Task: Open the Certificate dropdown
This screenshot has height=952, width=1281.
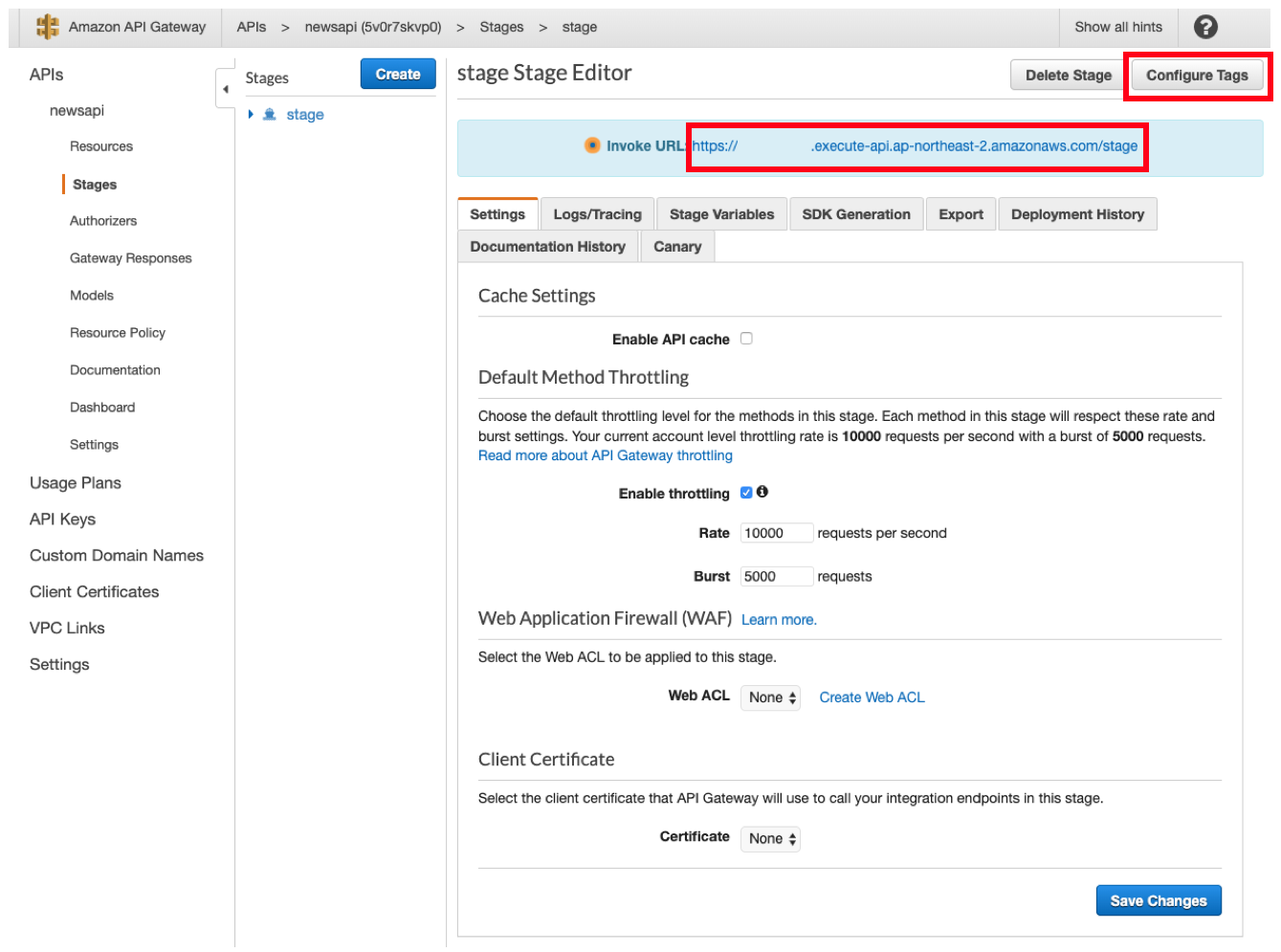Action: [x=770, y=839]
